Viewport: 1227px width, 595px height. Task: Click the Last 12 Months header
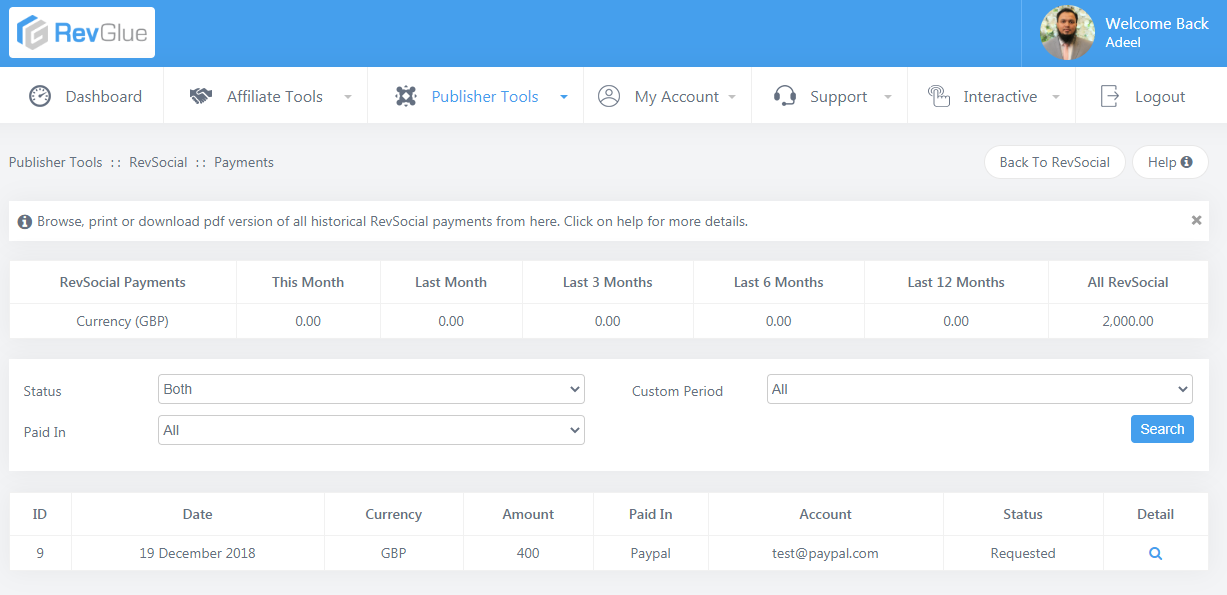coord(956,282)
